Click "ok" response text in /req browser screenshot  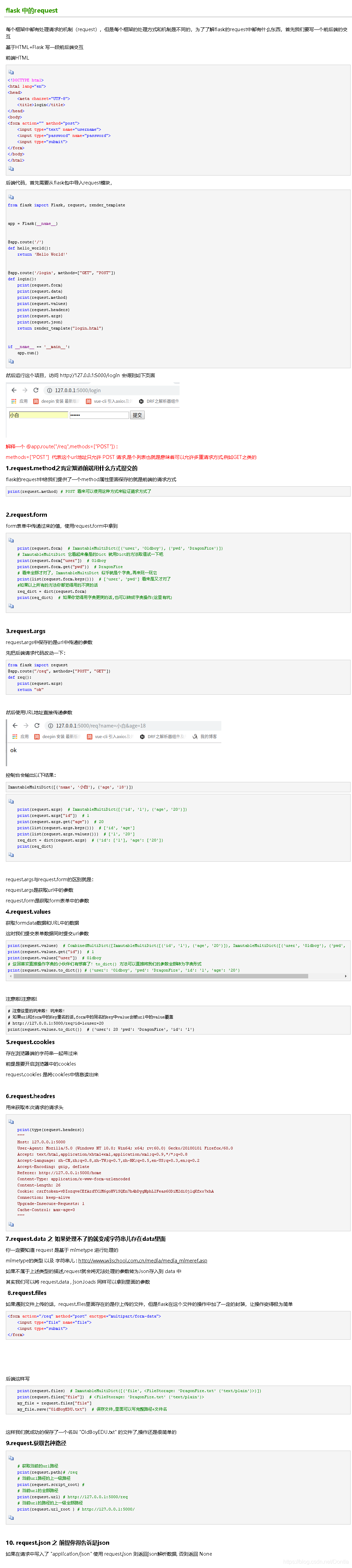(x=13, y=750)
